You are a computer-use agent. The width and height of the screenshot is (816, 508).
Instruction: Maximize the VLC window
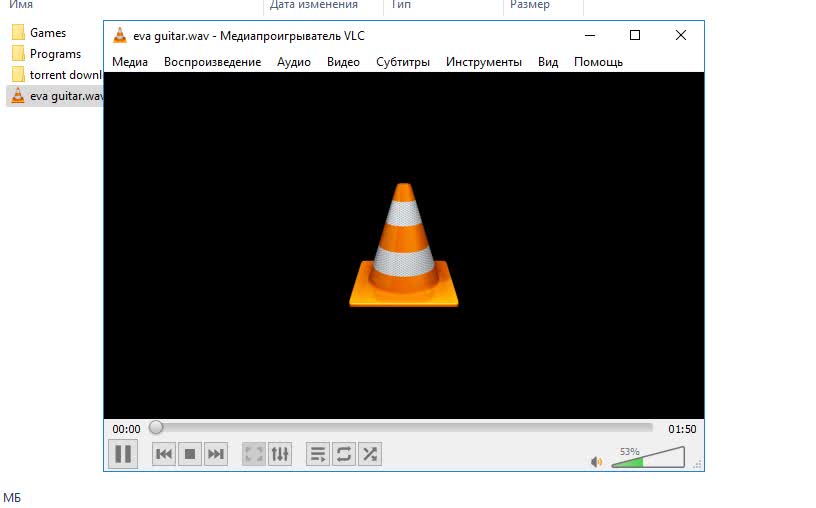pyautogui.click(x=635, y=35)
